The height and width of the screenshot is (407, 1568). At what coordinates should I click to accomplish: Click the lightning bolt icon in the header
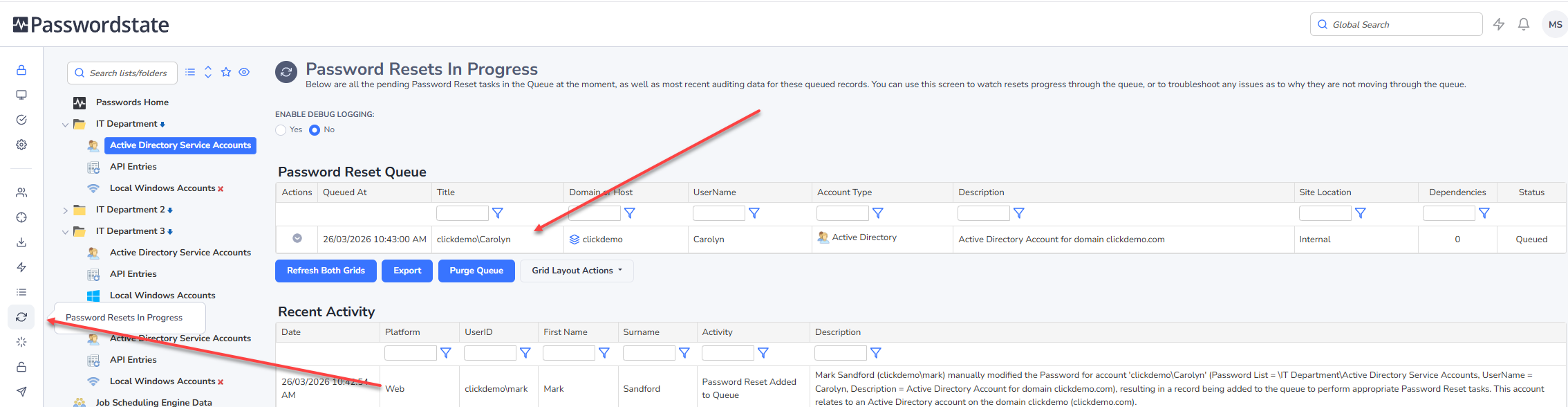pyautogui.click(x=1499, y=24)
